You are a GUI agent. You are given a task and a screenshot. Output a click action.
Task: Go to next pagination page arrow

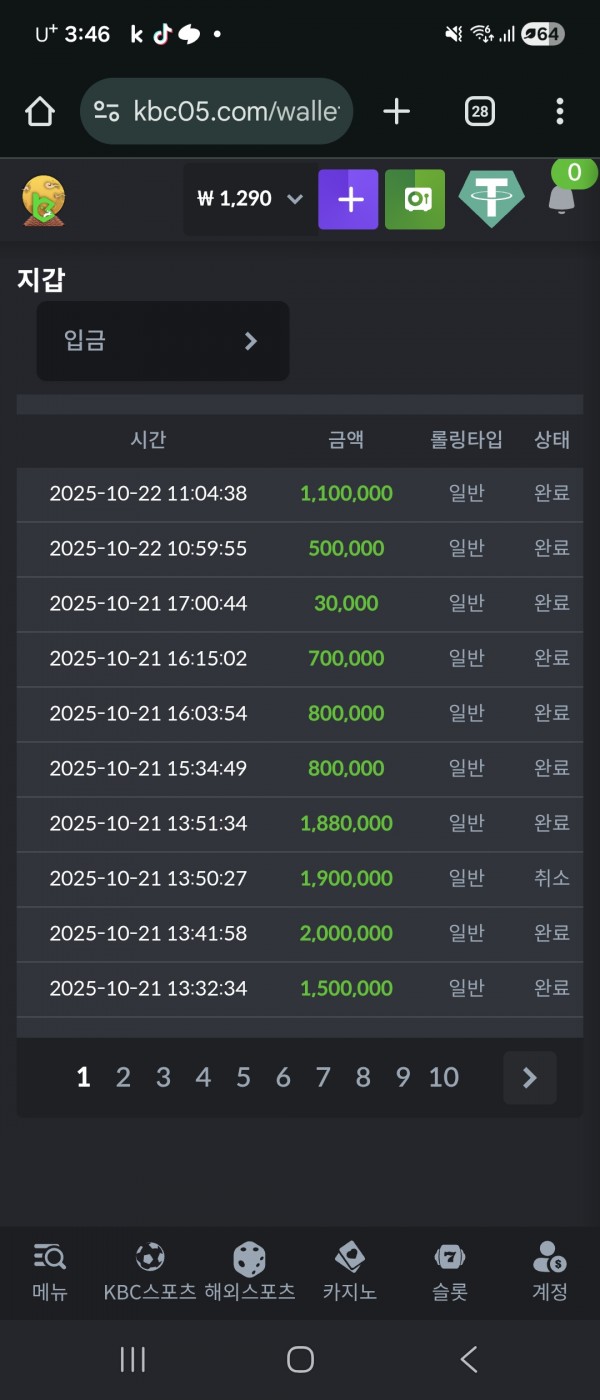point(530,1077)
